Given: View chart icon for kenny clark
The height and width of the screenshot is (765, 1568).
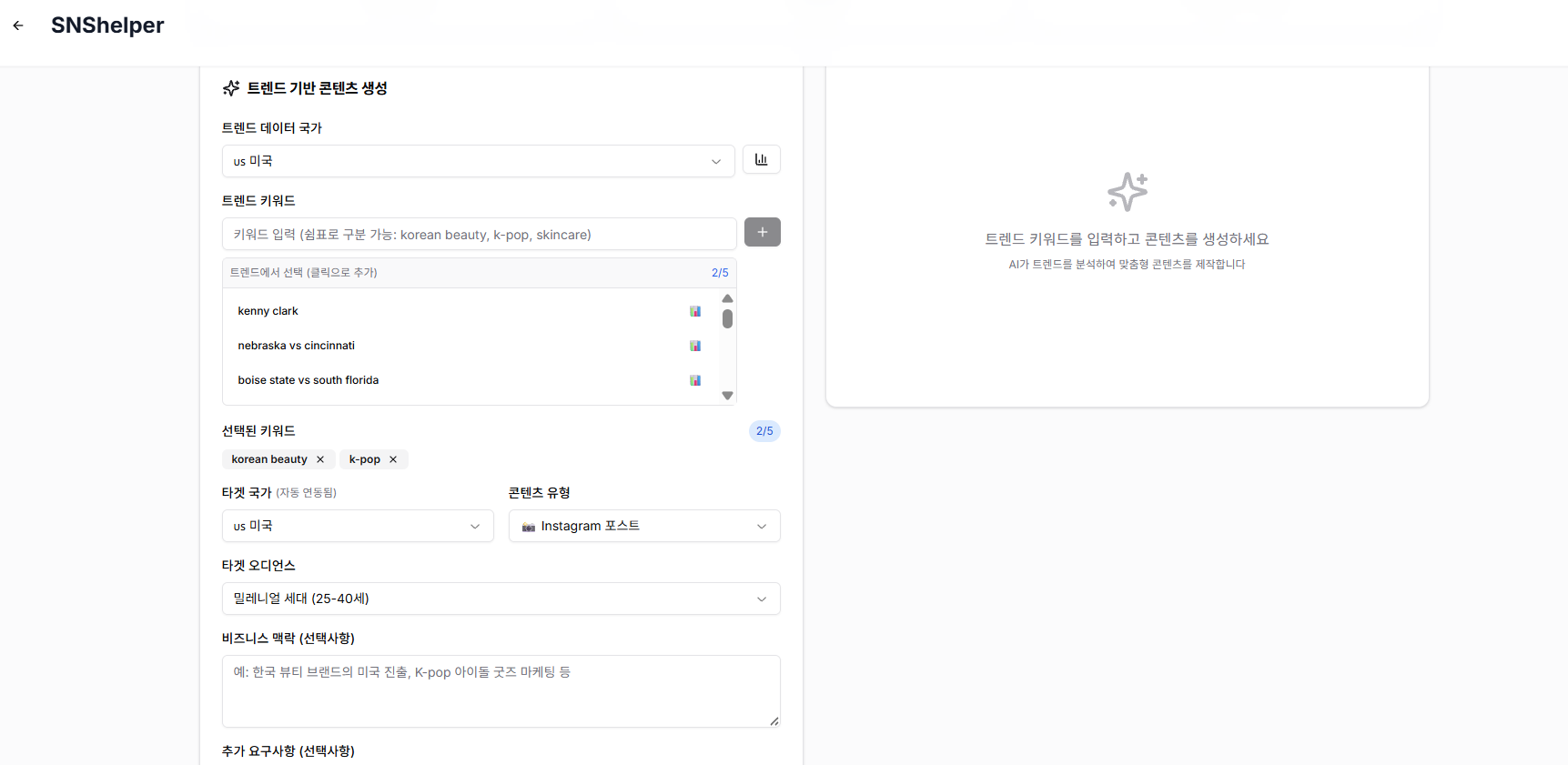Looking at the screenshot, I should click(x=695, y=311).
